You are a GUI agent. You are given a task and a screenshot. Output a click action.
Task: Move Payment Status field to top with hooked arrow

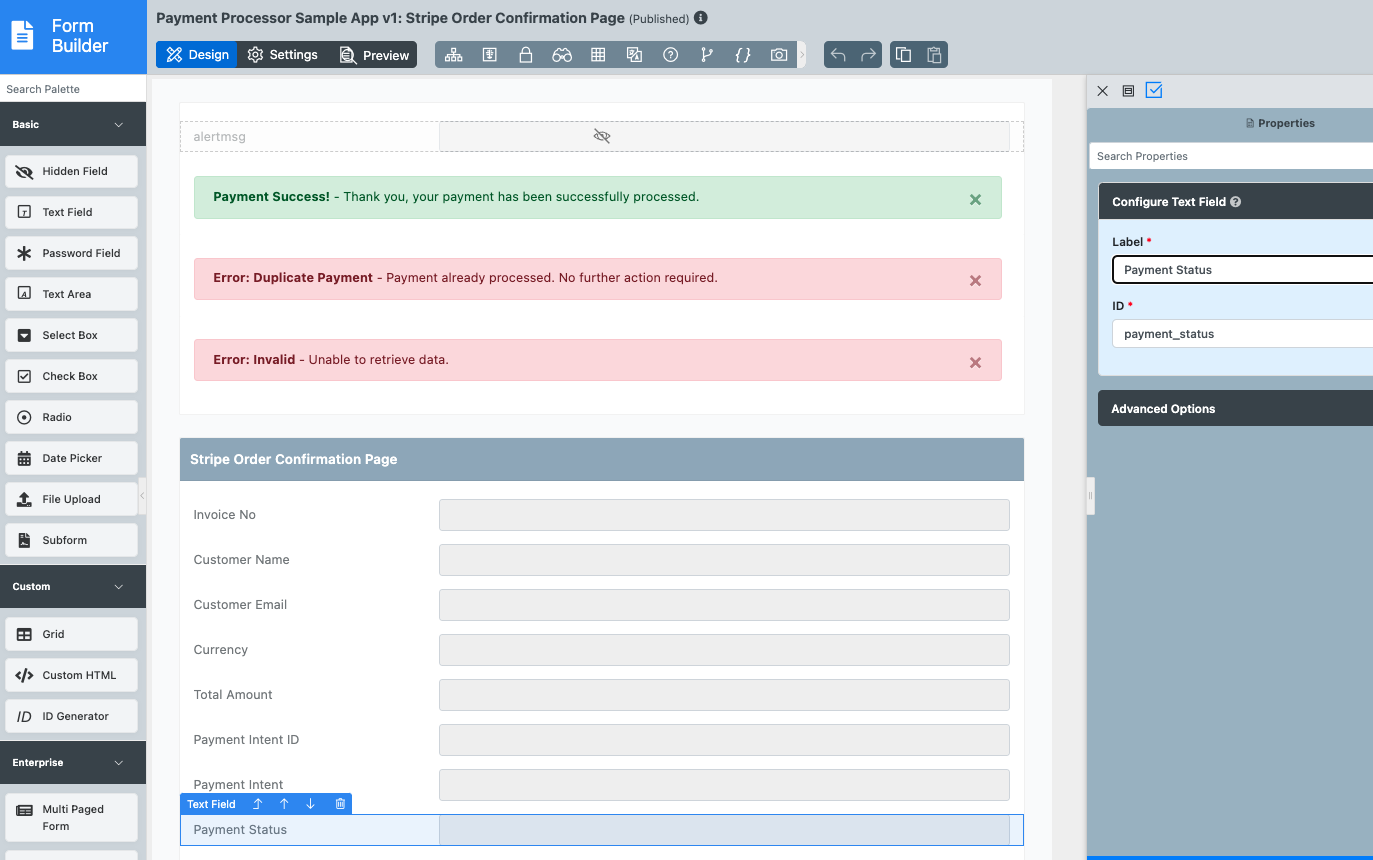pos(257,804)
